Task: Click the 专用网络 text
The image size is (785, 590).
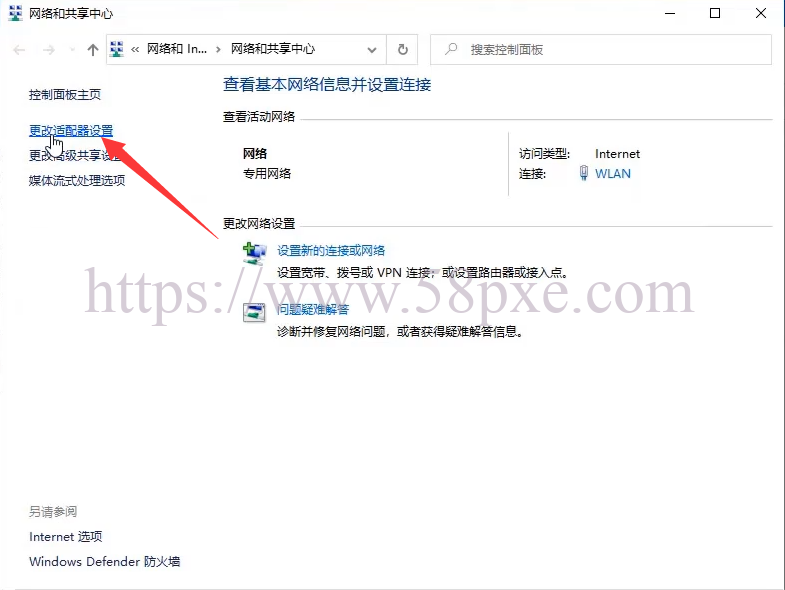Action: click(x=267, y=174)
